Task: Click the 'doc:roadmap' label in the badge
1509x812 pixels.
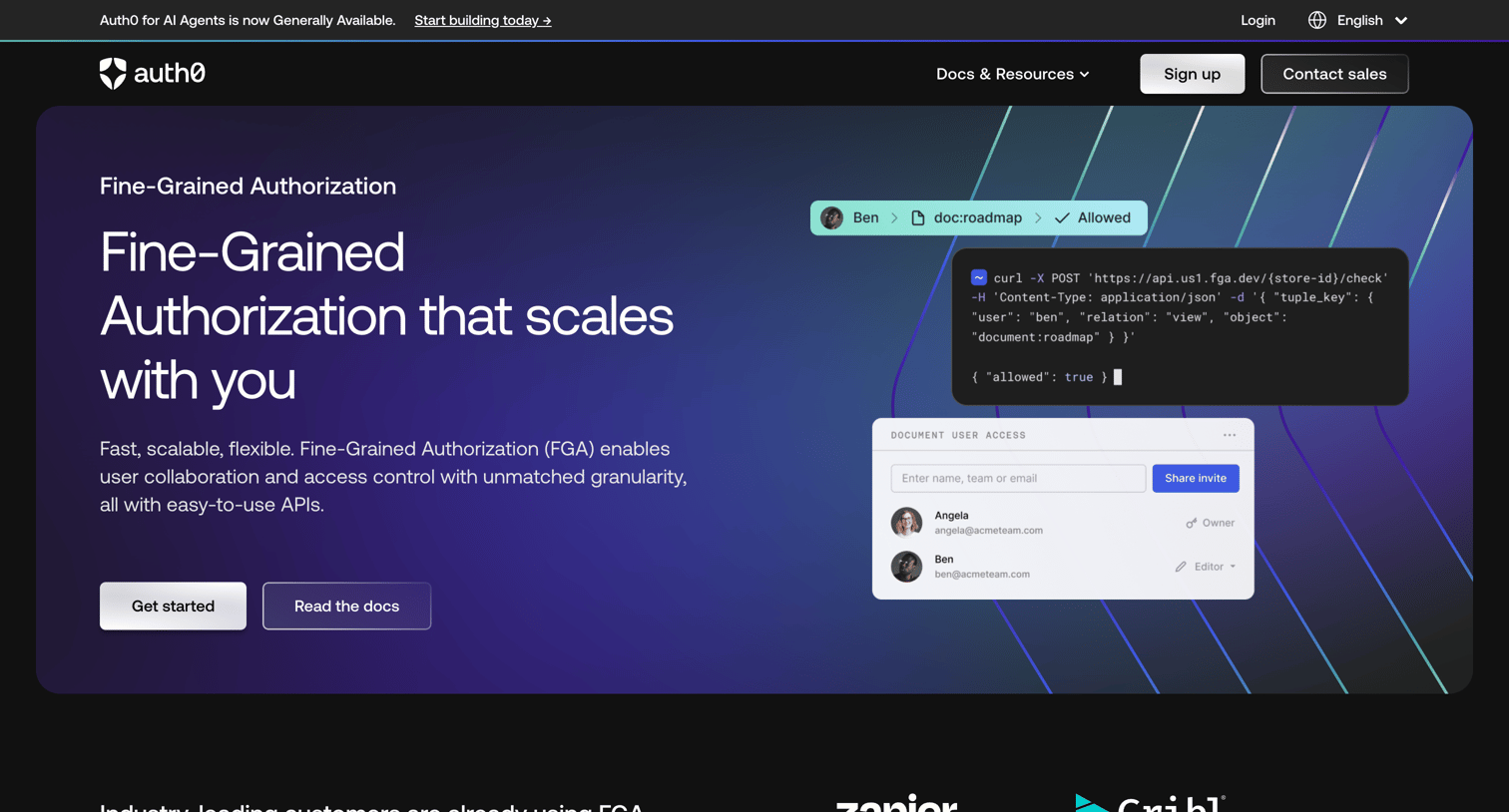Action: pyautogui.click(x=978, y=217)
